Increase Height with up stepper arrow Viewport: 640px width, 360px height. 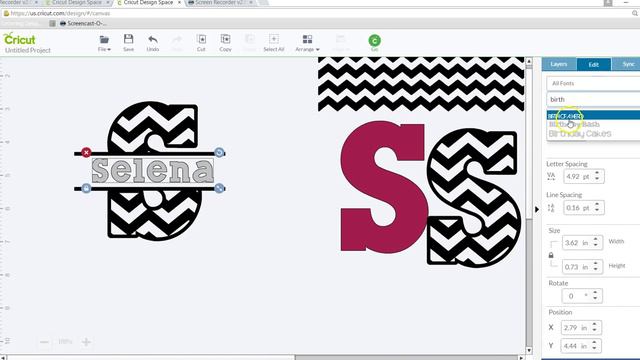(596, 264)
